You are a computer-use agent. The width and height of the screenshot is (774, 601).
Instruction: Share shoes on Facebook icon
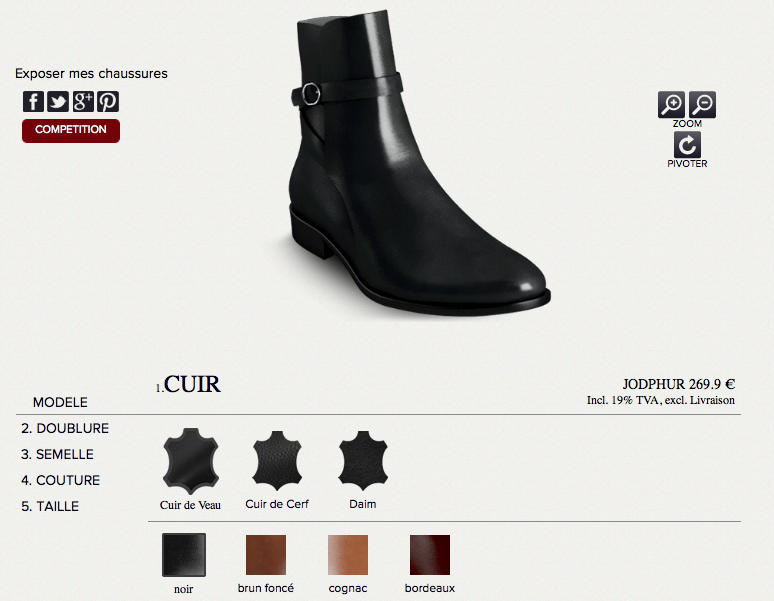(x=33, y=102)
